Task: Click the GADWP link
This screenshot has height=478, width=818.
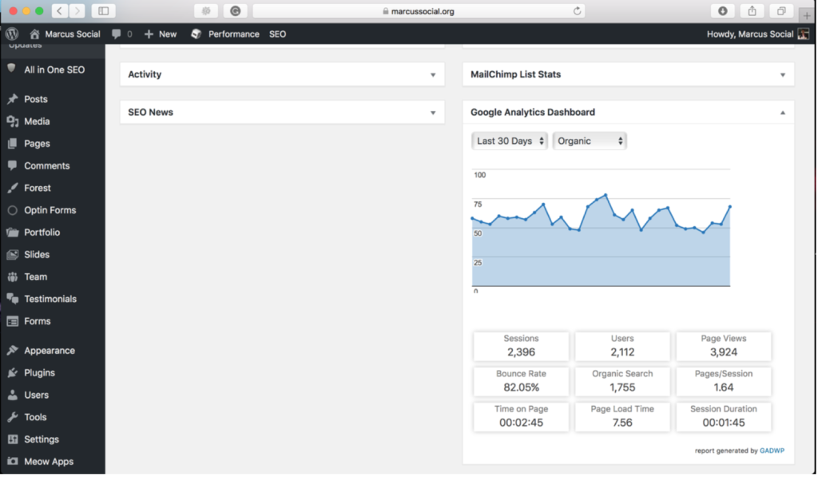Action: (772, 450)
